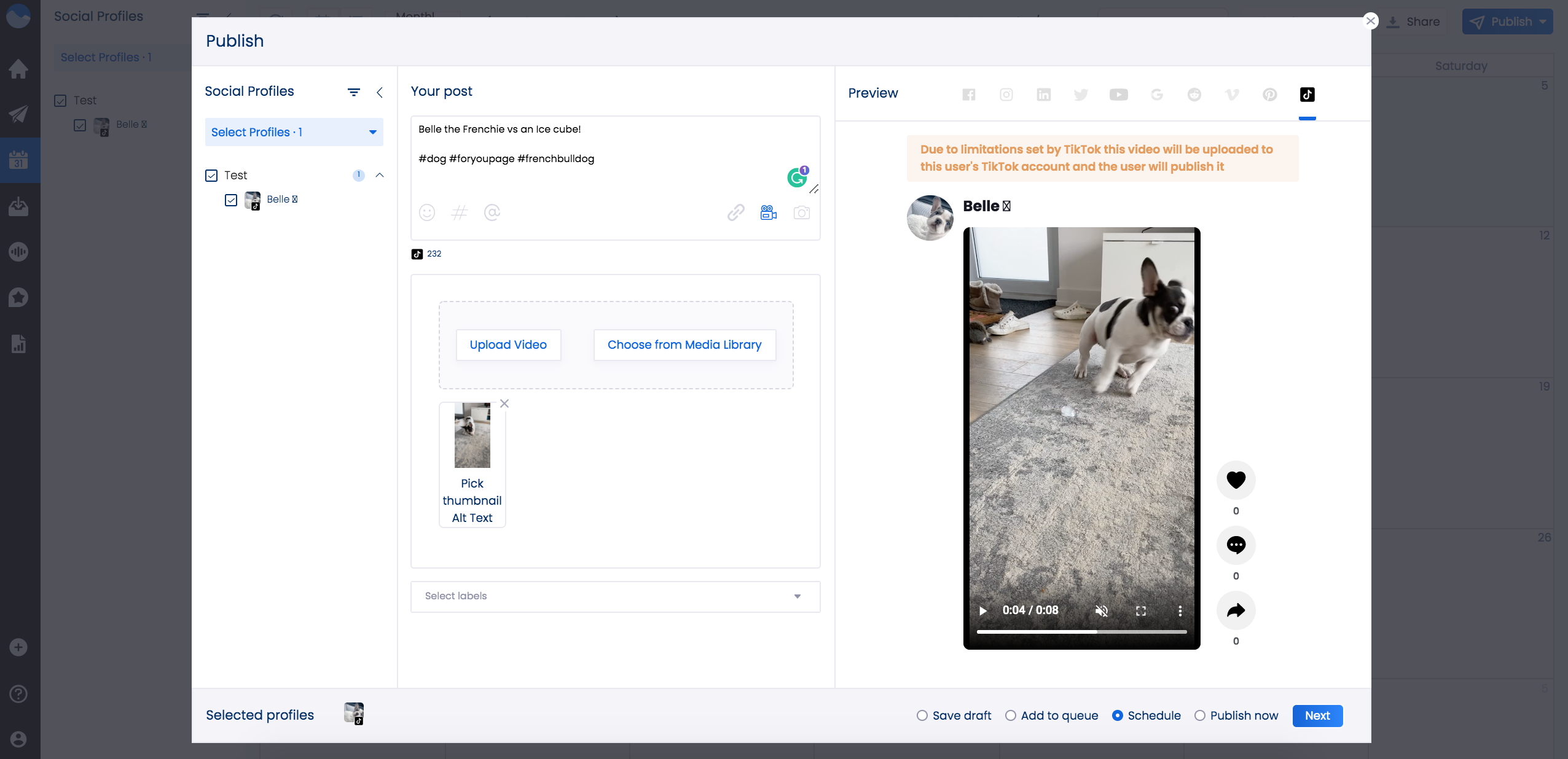Screen dimensions: 1568x759
Task: Uncheck the Test group checkbox
Action: [211, 176]
